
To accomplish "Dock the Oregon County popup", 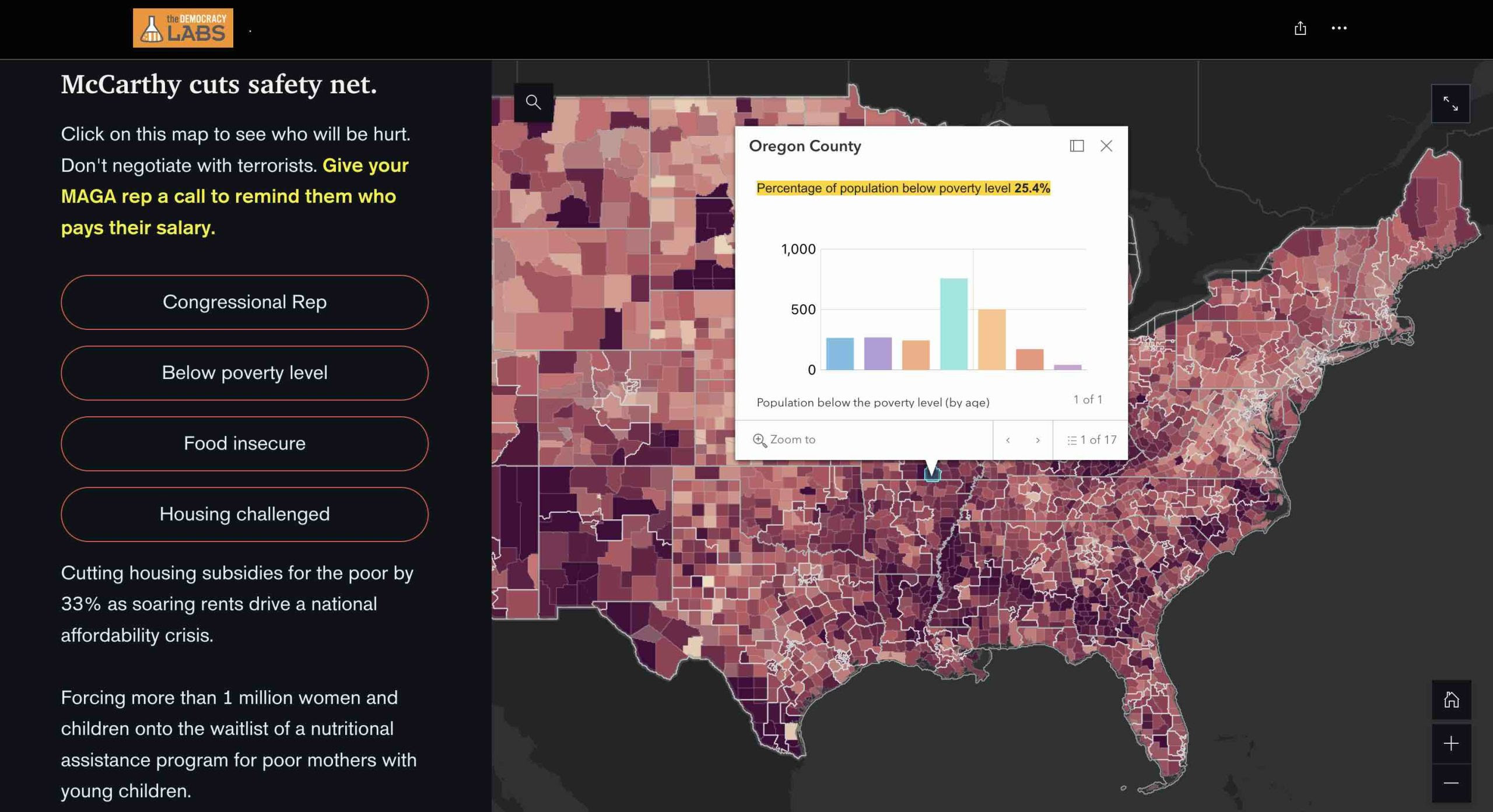I will pyautogui.click(x=1077, y=146).
